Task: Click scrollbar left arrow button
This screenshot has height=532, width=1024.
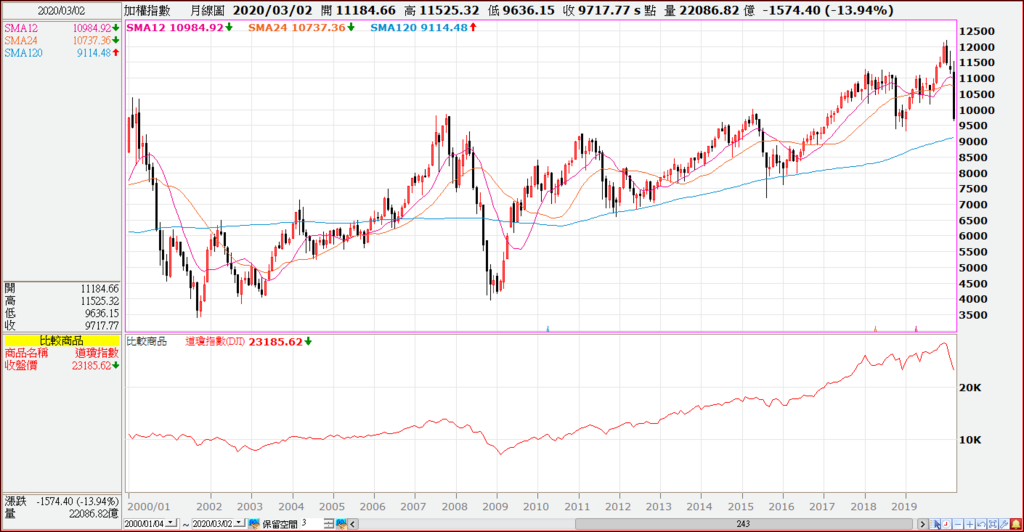Action: click(353, 524)
